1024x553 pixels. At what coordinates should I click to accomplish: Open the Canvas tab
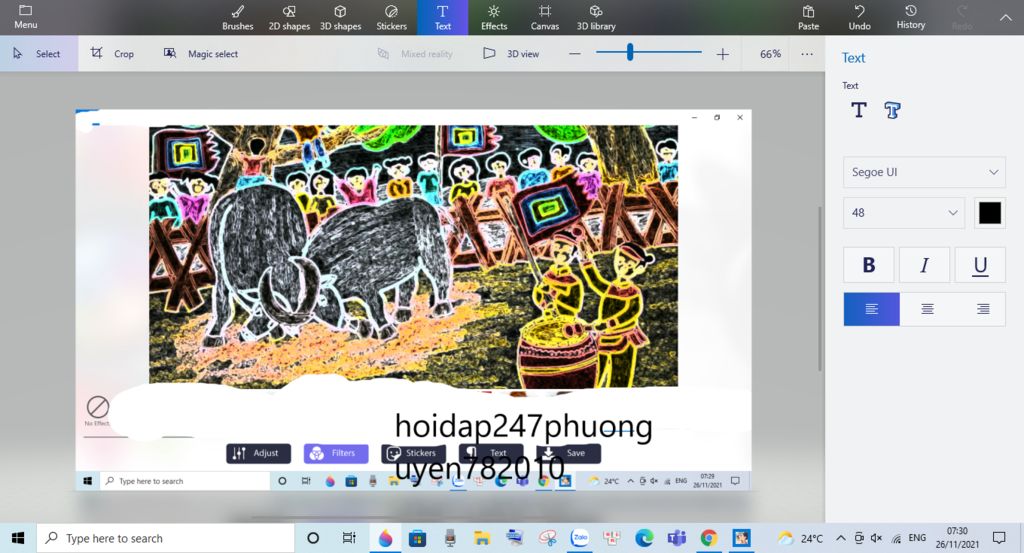545,18
